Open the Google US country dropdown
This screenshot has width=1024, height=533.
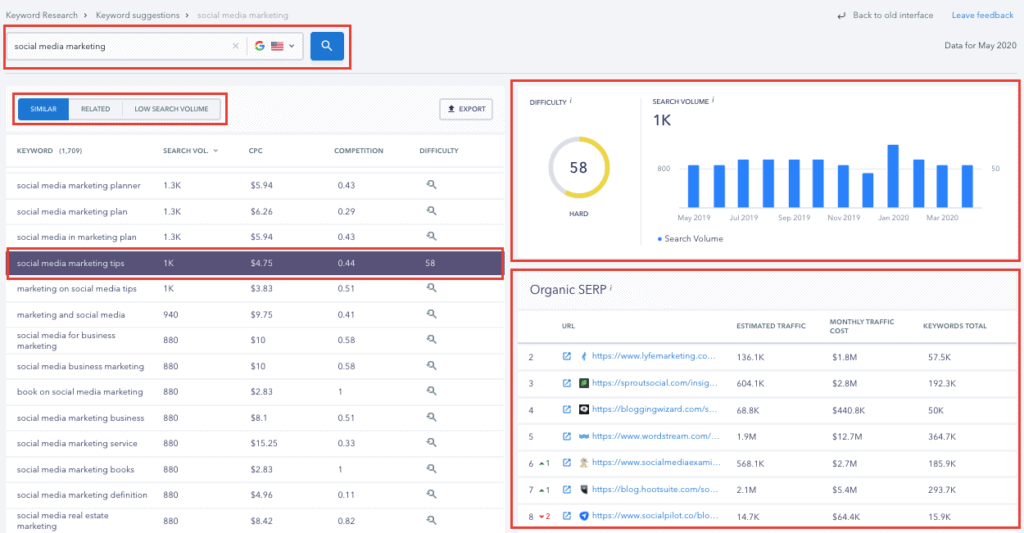276,46
